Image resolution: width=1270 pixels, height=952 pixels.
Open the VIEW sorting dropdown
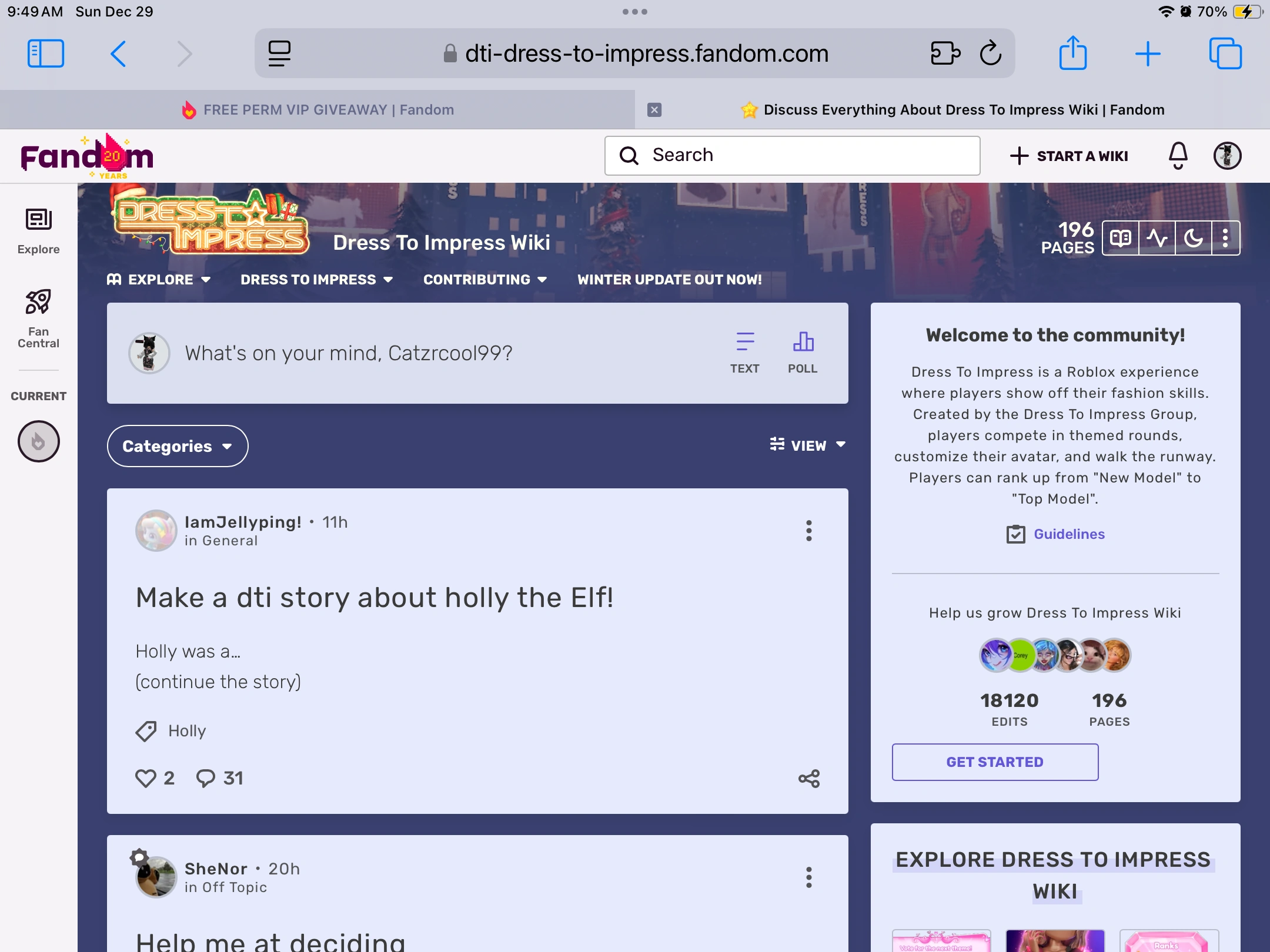pyautogui.click(x=808, y=445)
